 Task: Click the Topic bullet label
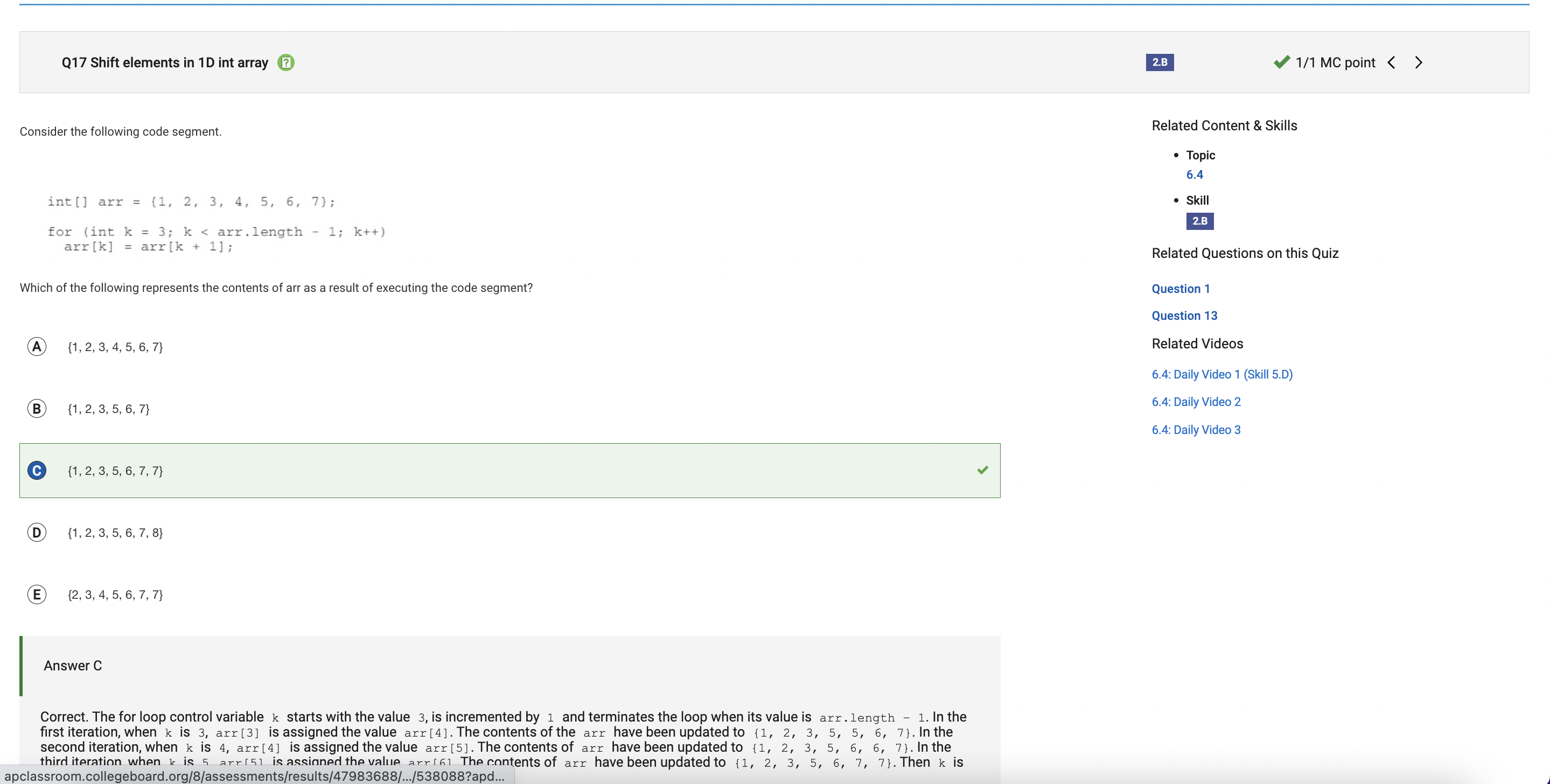[1200, 155]
